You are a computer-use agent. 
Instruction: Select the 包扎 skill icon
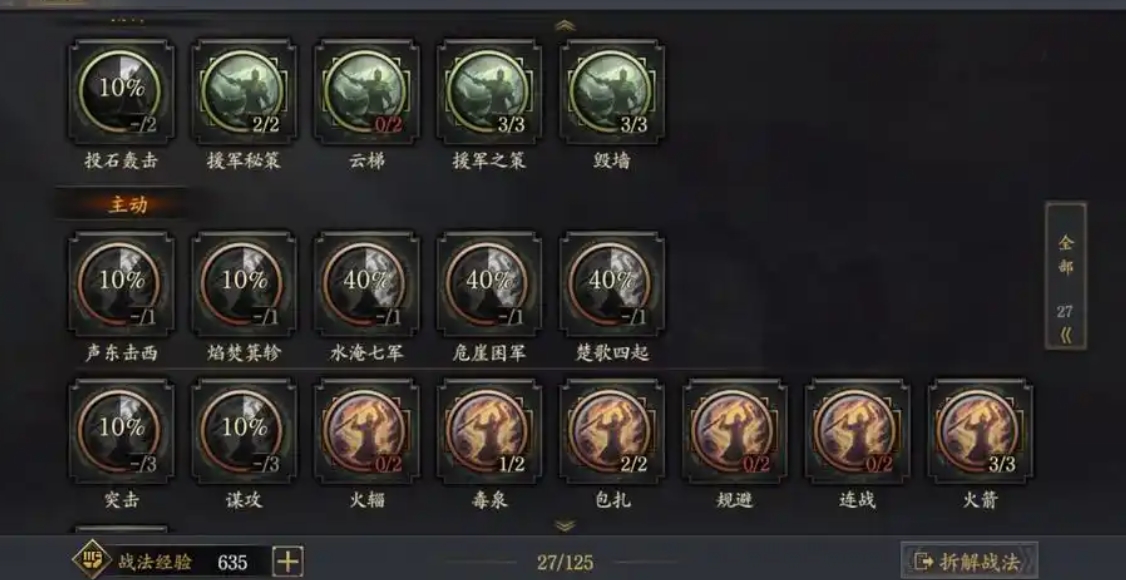pos(612,431)
